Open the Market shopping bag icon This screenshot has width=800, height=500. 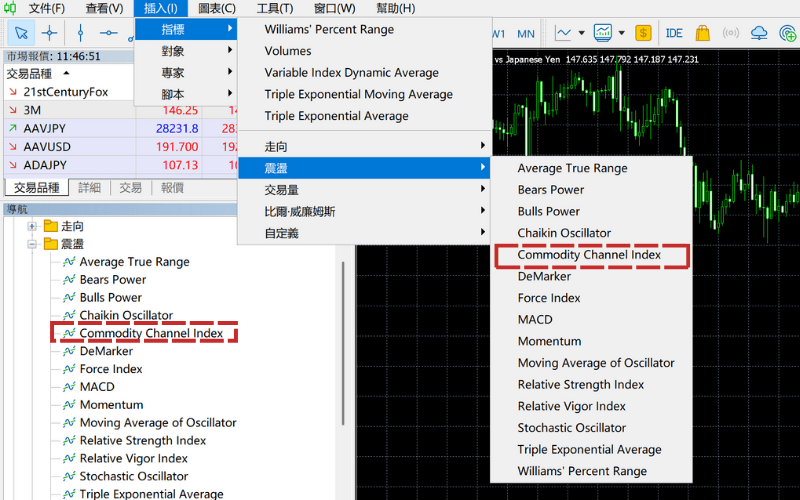click(702, 33)
